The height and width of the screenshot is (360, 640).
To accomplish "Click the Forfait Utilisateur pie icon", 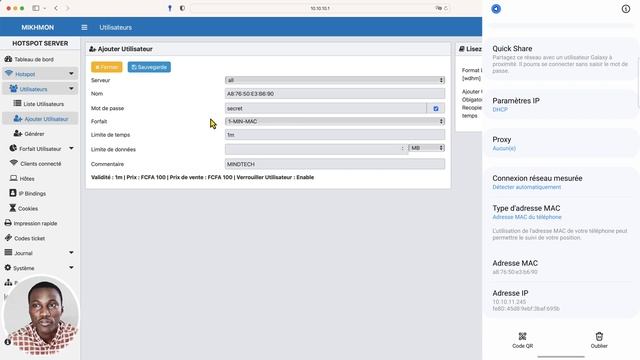I will (13, 149).
